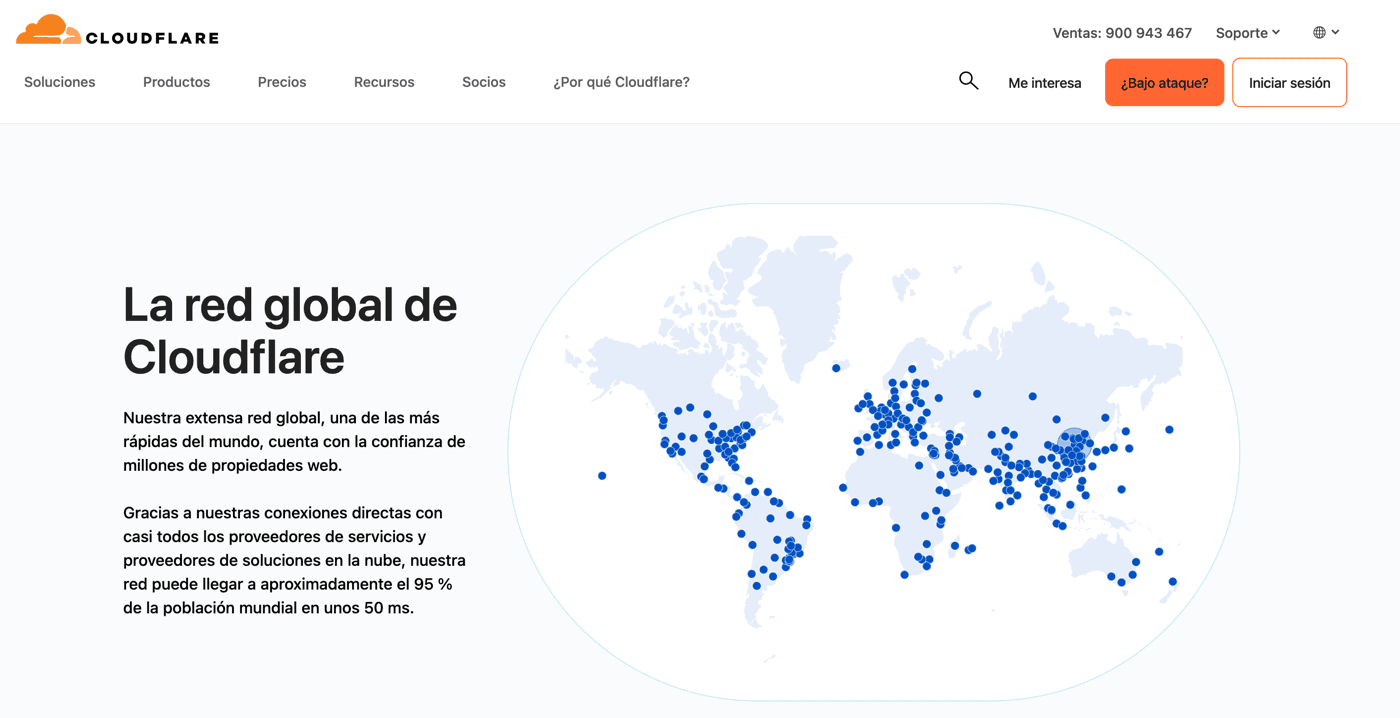The image size is (1400, 718).
Task: Open the Socios menu
Action: click(x=484, y=82)
